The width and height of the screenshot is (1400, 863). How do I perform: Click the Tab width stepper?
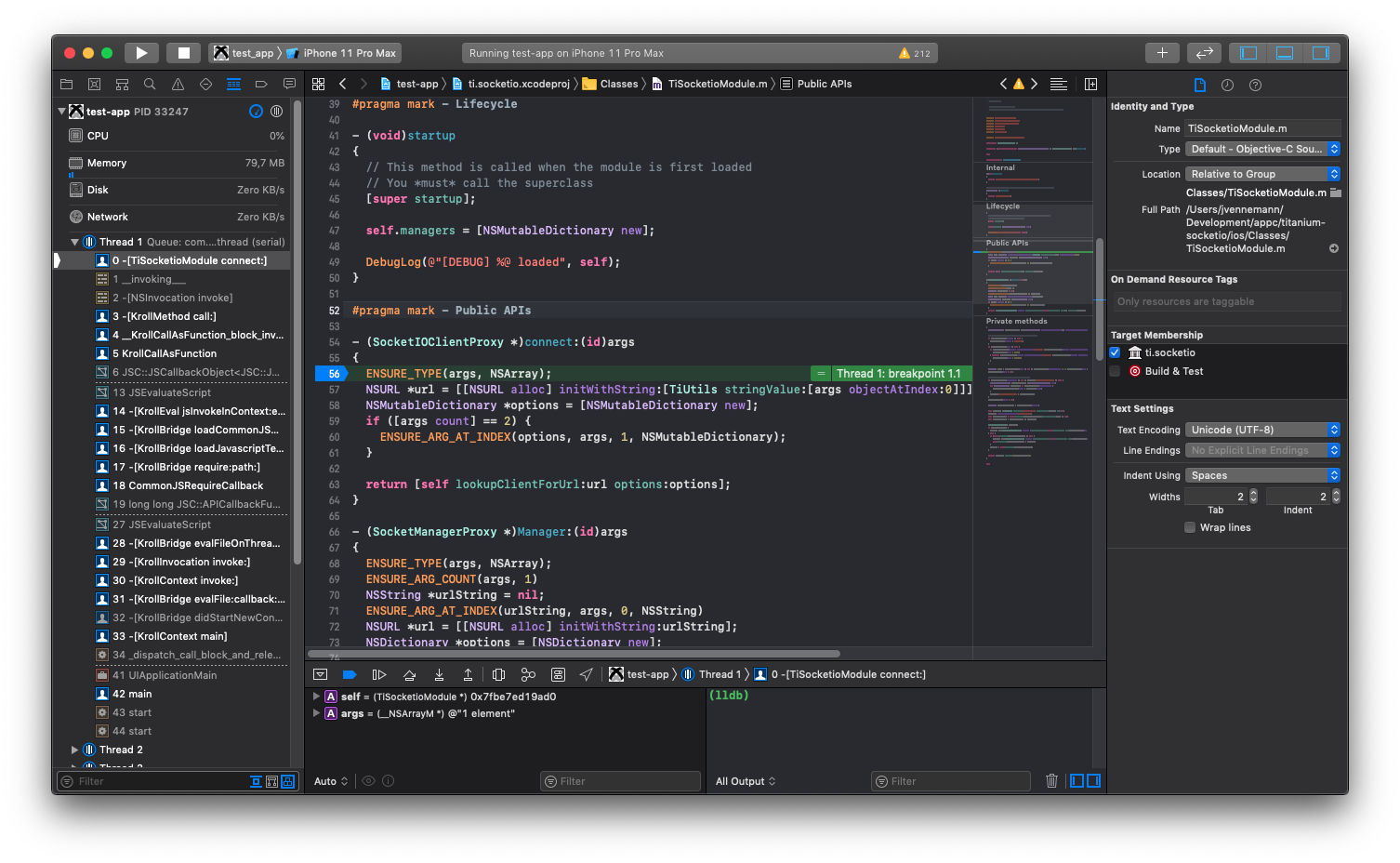(1253, 497)
